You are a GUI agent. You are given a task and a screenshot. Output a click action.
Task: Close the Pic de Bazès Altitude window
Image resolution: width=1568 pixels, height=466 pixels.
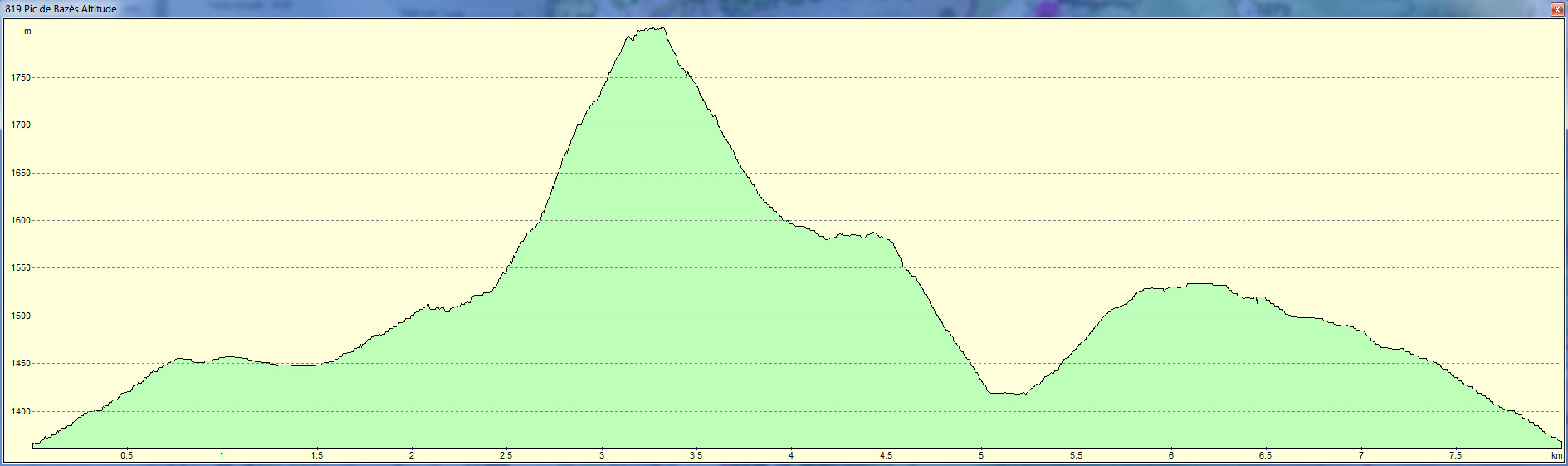pos(1557,9)
